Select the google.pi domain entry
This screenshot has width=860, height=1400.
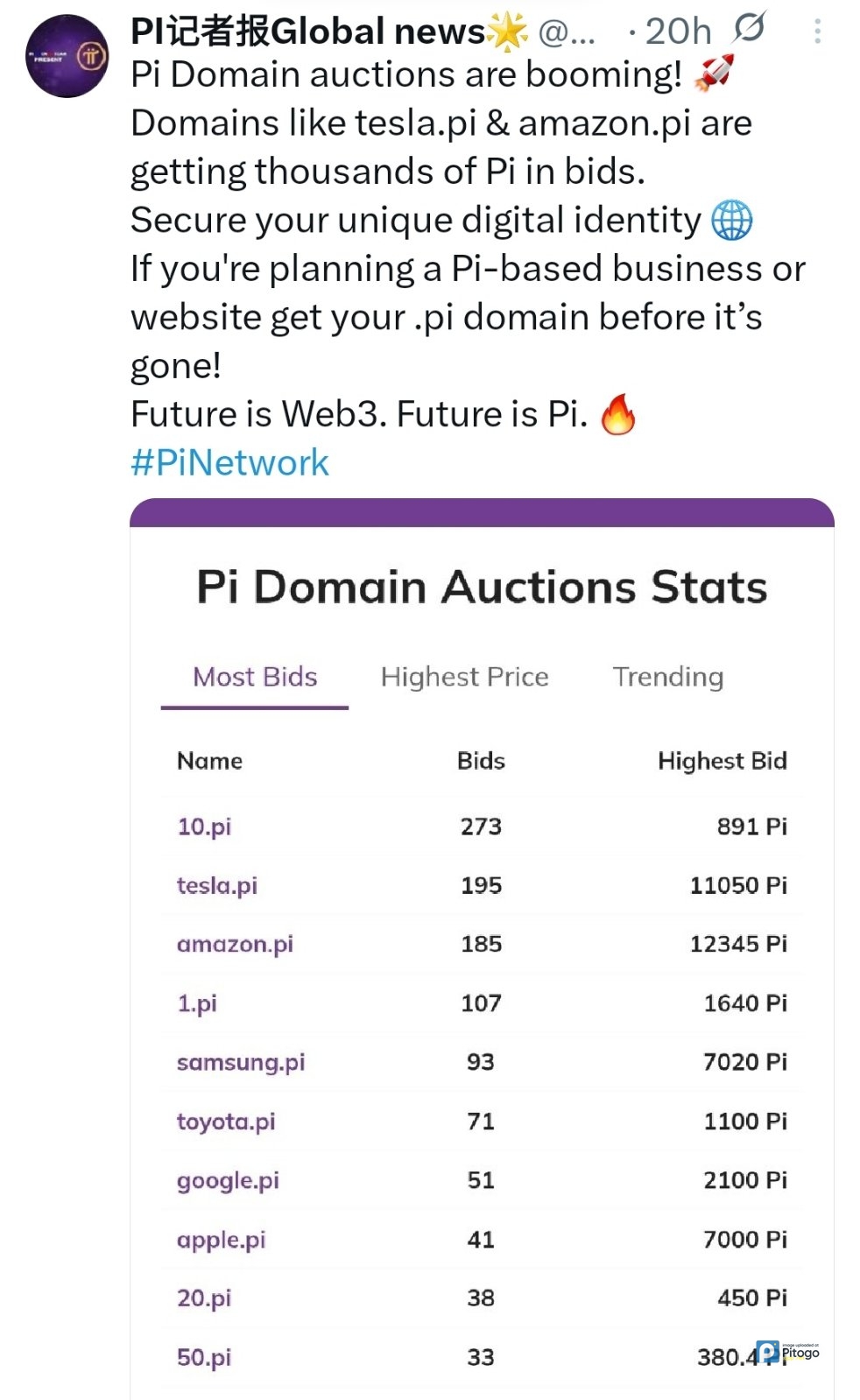[228, 1180]
